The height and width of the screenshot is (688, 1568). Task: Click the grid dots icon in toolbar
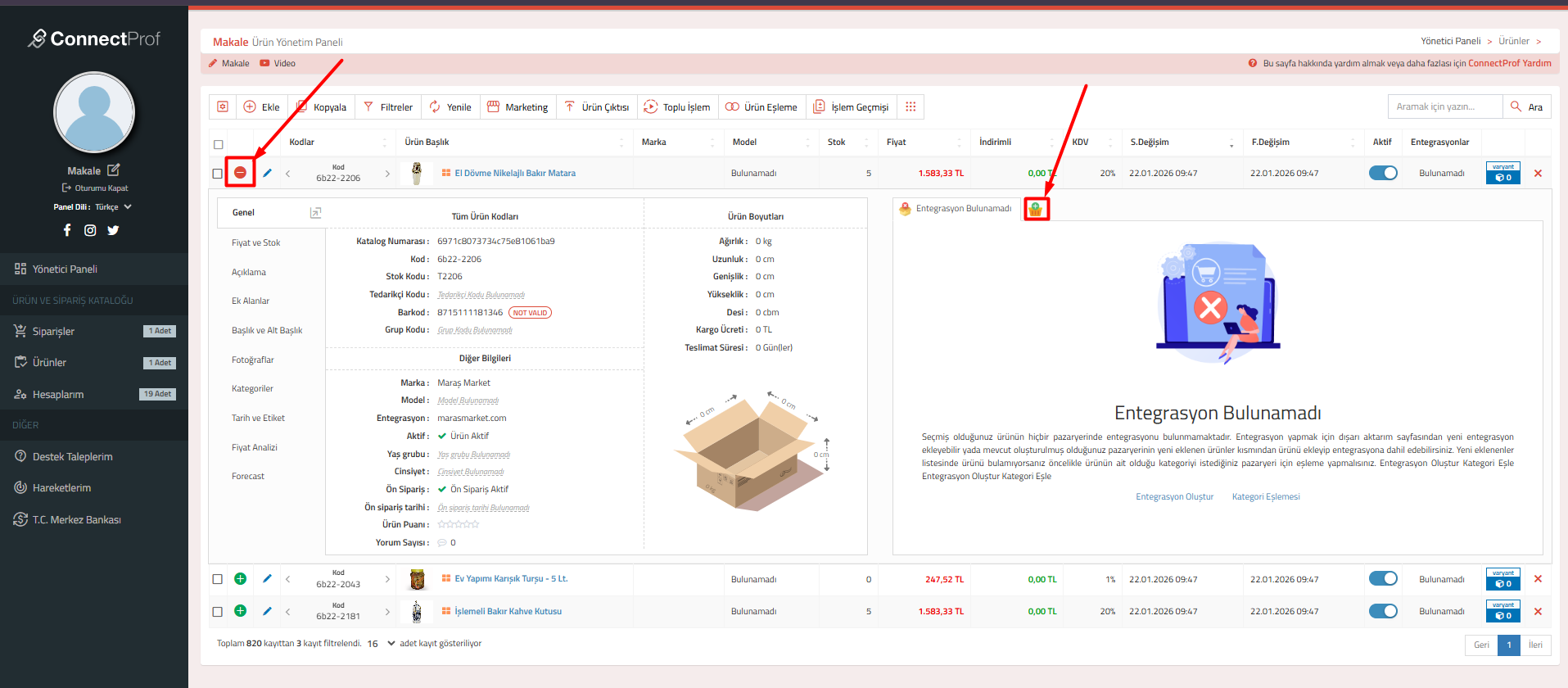click(x=911, y=106)
